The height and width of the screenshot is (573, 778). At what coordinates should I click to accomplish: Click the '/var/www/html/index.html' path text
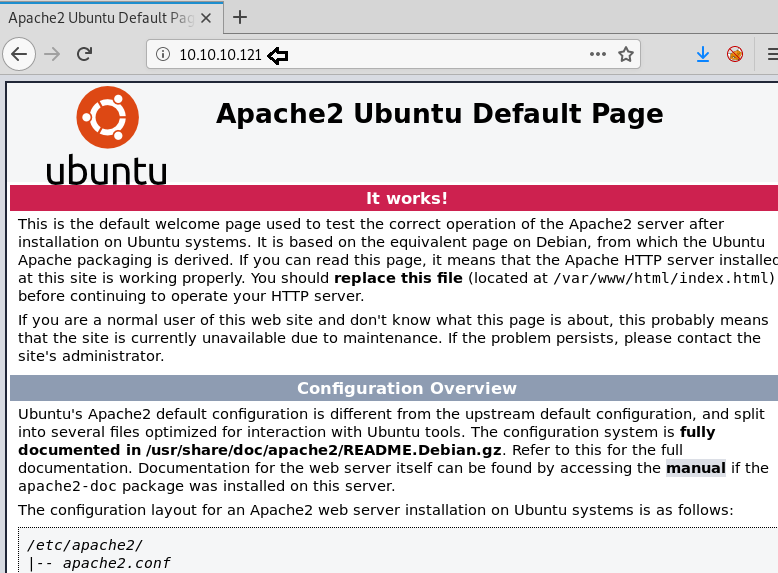coord(661,278)
